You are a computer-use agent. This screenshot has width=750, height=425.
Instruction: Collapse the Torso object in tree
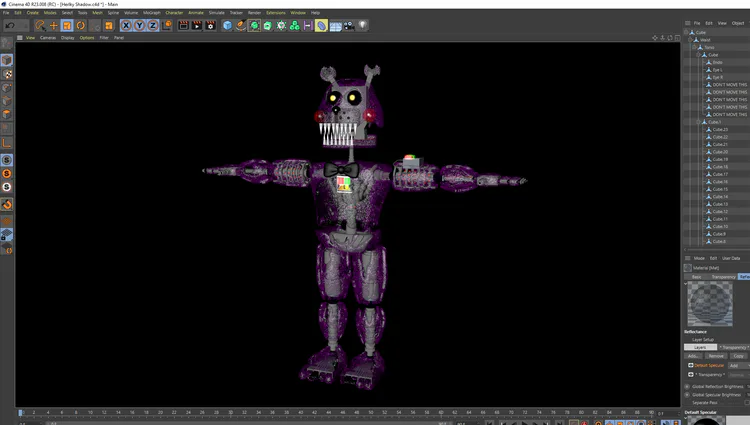[694, 47]
